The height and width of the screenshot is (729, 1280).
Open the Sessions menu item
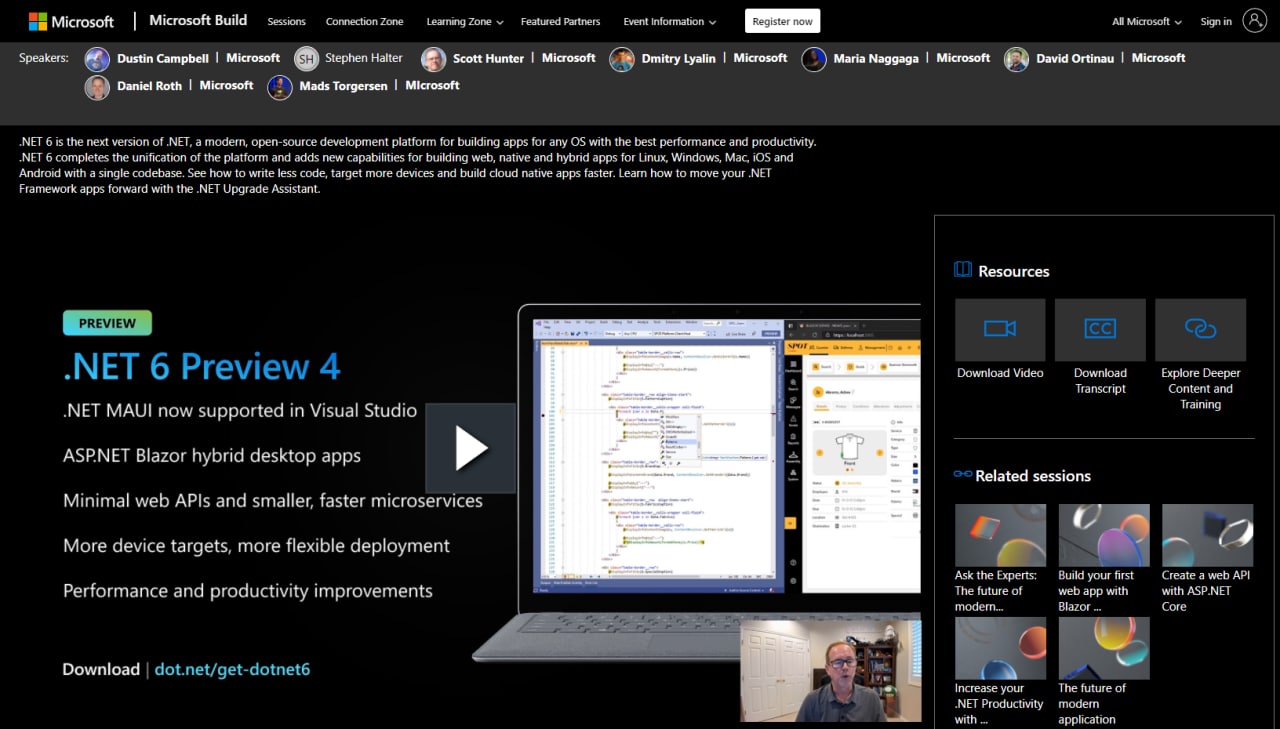(x=286, y=21)
